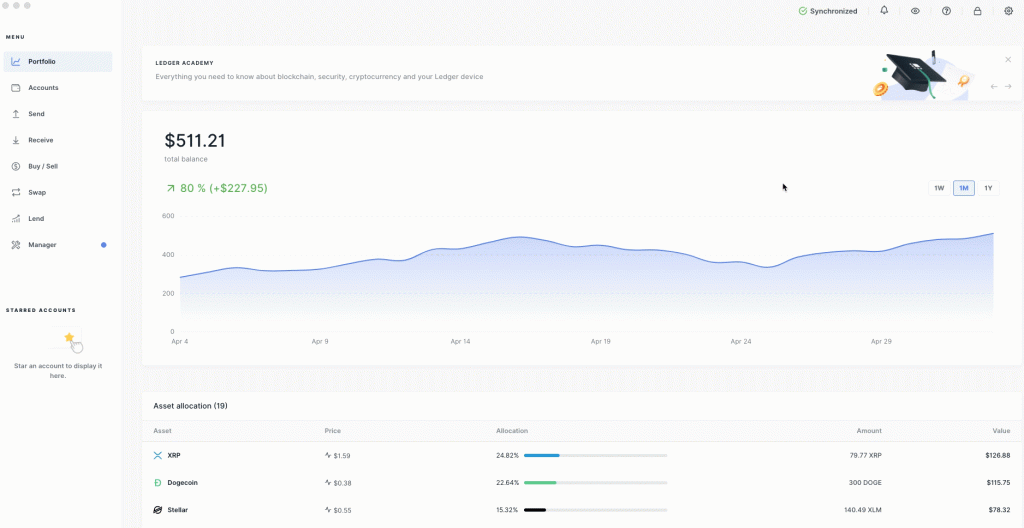Open settings gear icon
1024x528 pixels.
point(1008,11)
